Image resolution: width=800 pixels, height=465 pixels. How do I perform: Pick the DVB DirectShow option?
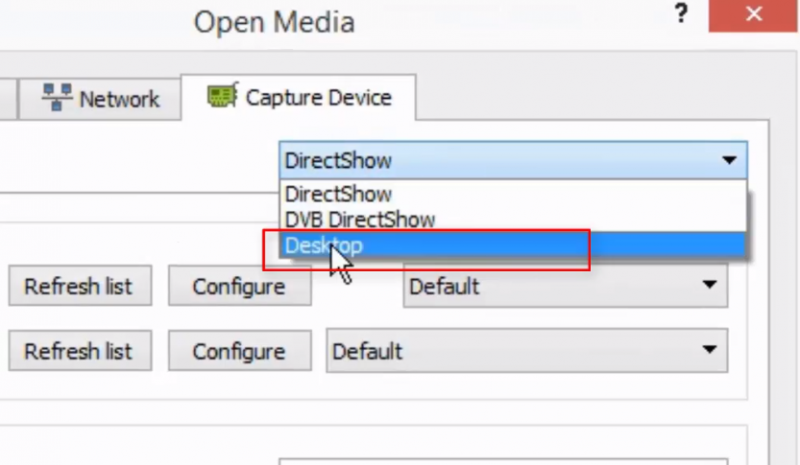360,218
